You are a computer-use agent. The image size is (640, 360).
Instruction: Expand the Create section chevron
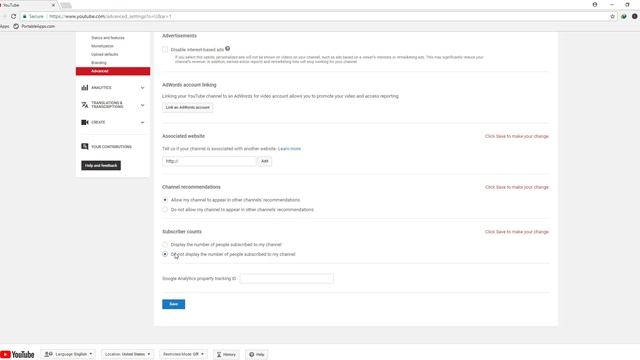click(142, 122)
